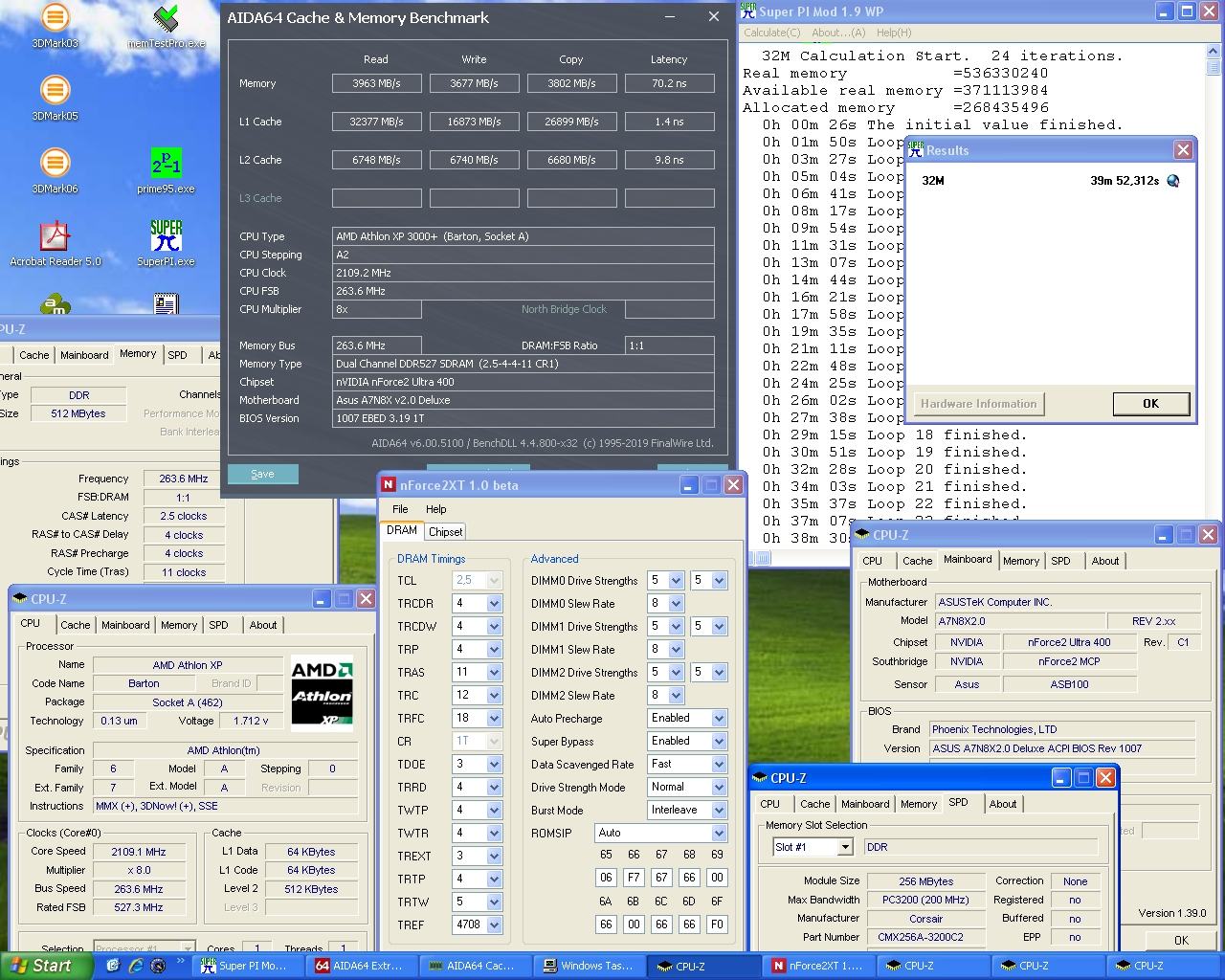Click Hardware Information button
Screen dimensions: 1225x980
978,404
